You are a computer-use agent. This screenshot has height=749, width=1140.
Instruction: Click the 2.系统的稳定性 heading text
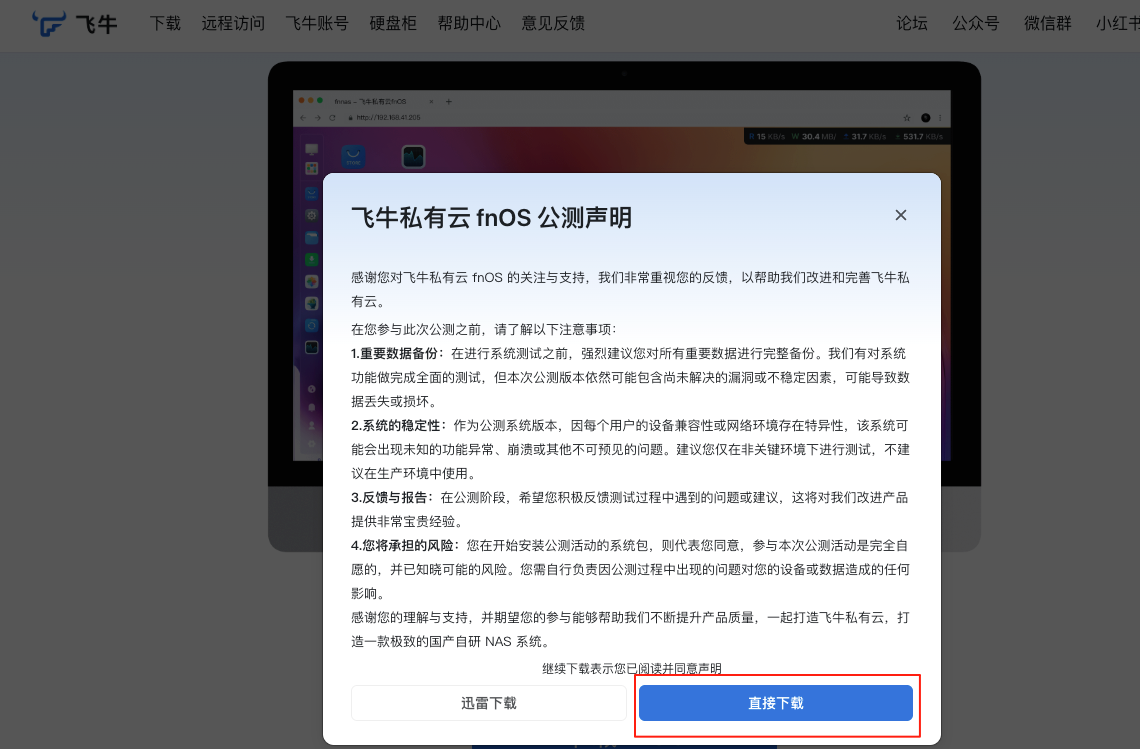(400, 425)
